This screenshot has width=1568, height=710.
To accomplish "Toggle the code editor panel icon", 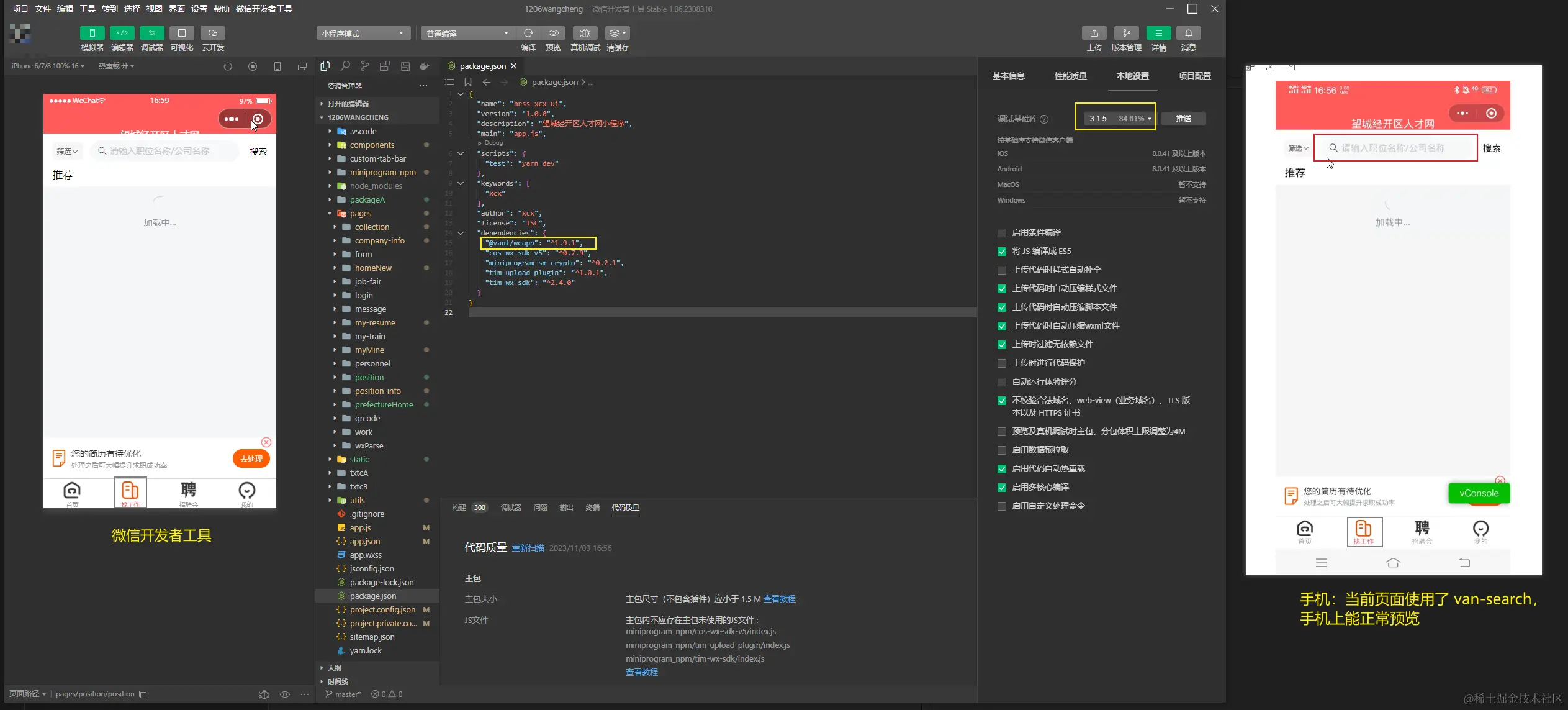I will [x=122, y=33].
